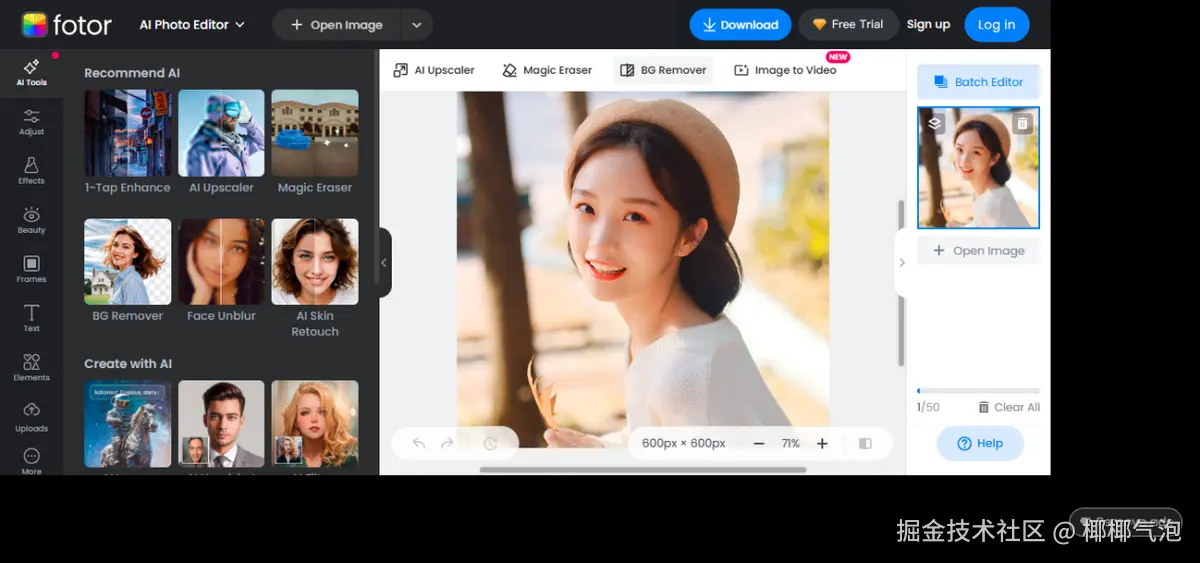The height and width of the screenshot is (563, 1200).
Task: Click the Fotor logo
Action: (67, 24)
